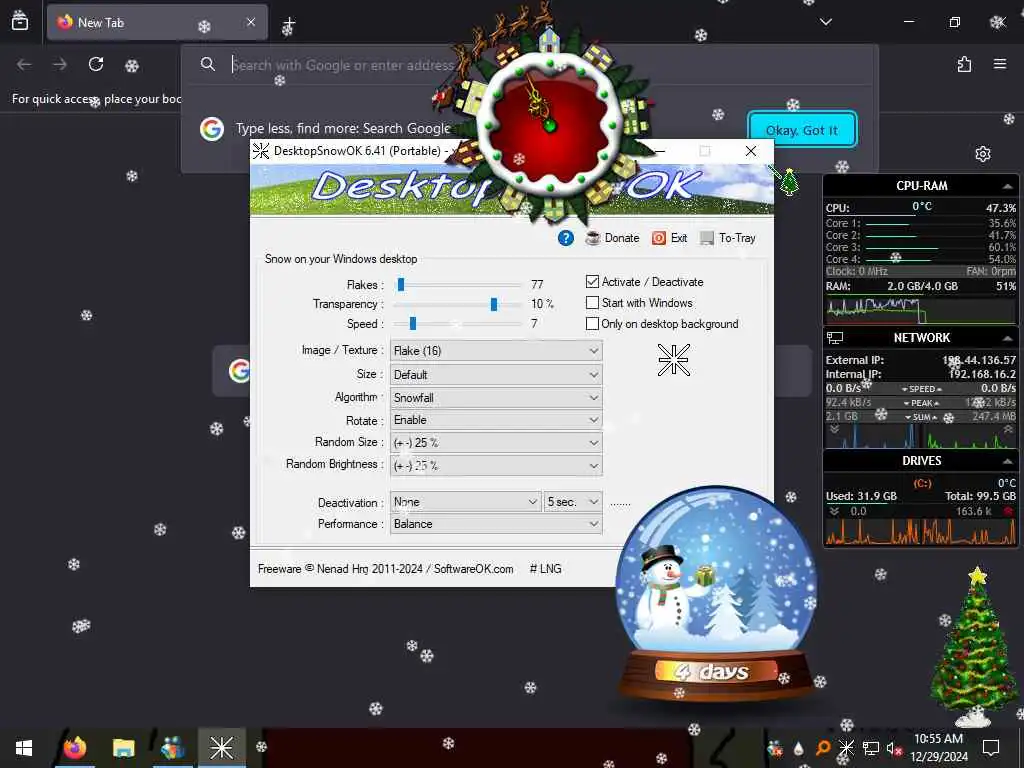Send DesktopSnowOK To-Tray
Screen dimensions: 1024x768
(728, 238)
